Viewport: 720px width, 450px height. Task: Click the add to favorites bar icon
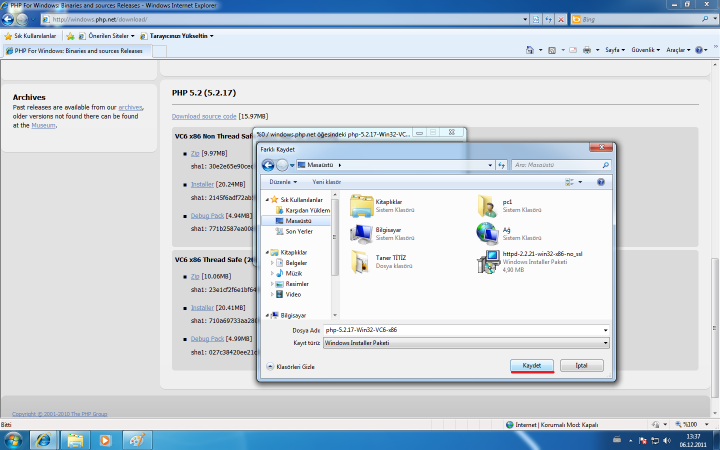click(70, 36)
